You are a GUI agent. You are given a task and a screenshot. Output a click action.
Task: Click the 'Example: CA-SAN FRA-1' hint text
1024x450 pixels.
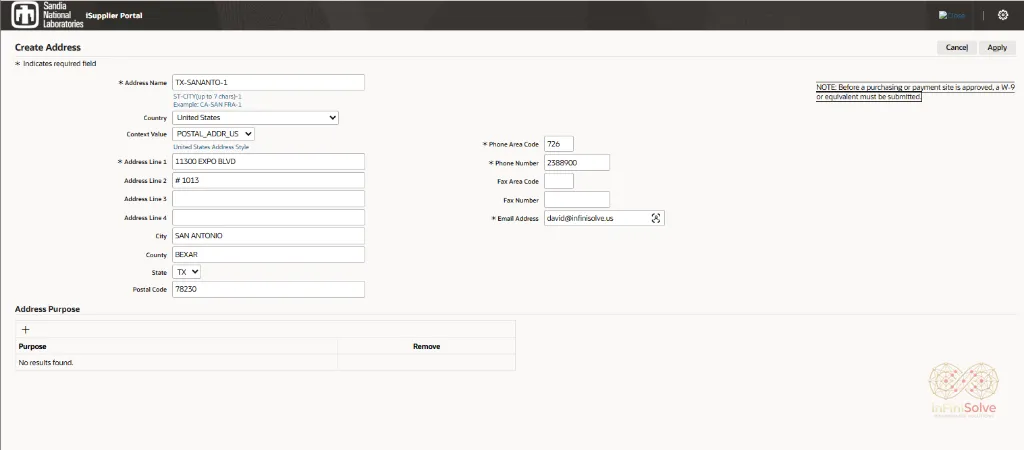208,104
